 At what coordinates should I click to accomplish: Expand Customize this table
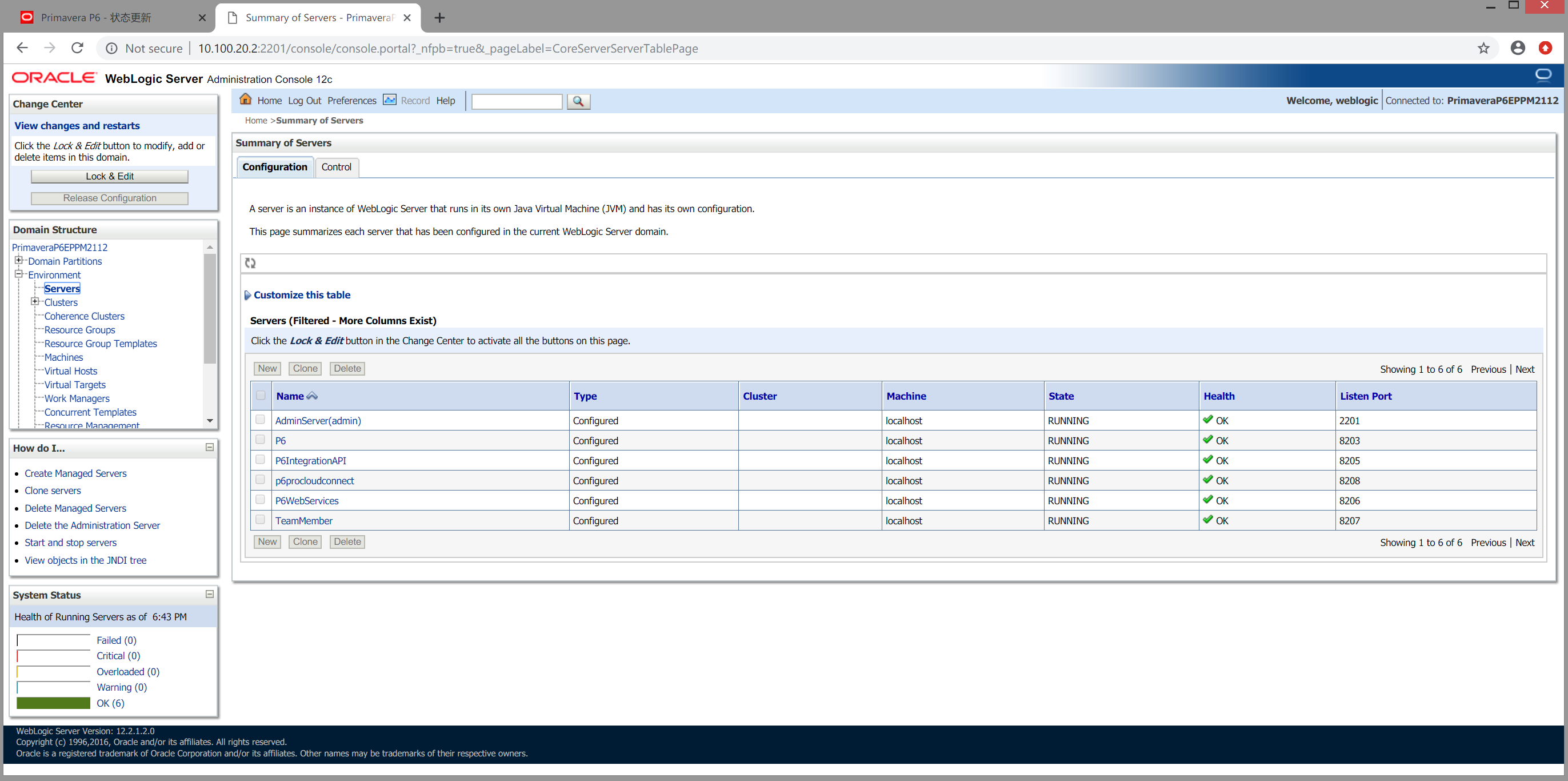(x=297, y=295)
